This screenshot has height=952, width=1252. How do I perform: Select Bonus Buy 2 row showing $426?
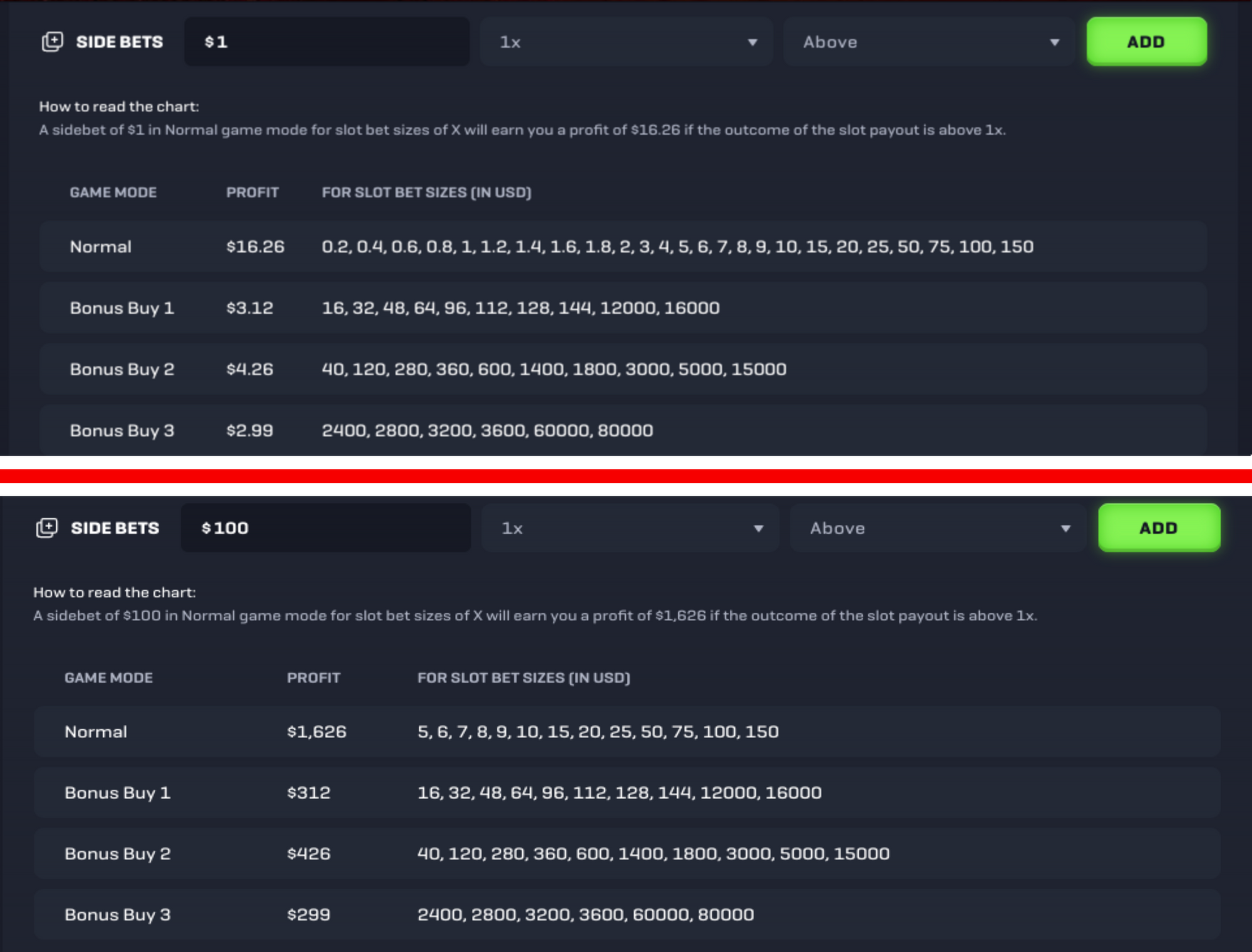click(x=626, y=854)
